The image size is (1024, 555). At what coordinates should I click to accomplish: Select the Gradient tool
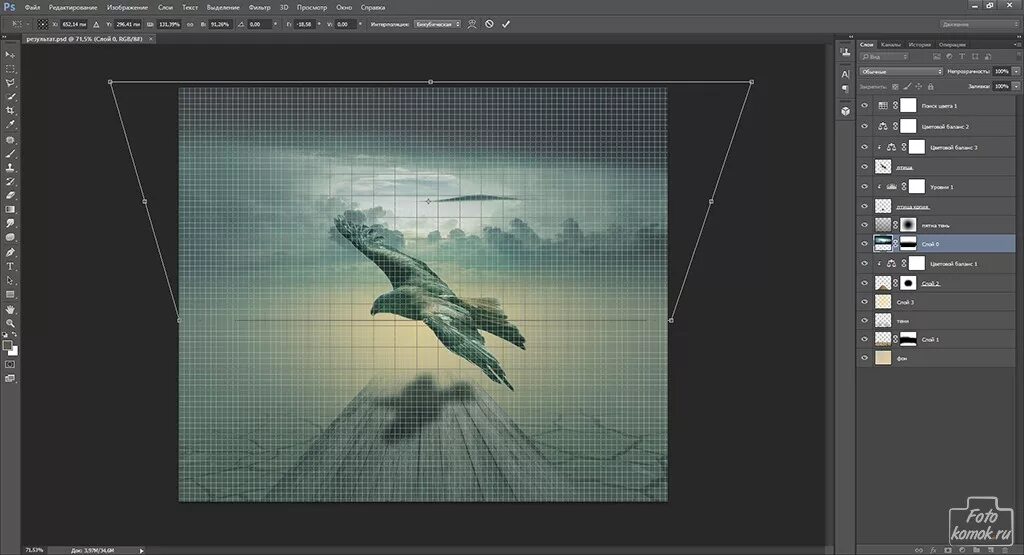tap(10, 210)
